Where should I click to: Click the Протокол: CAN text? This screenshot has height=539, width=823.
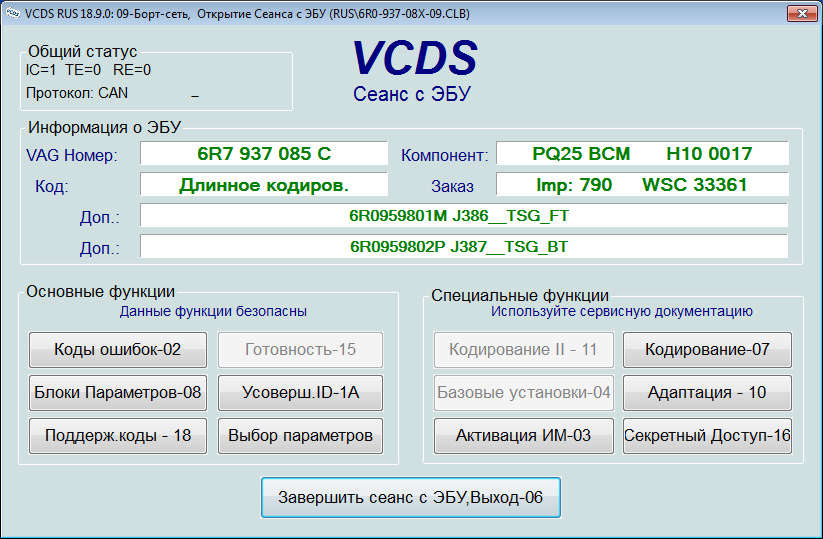pos(77,93)
